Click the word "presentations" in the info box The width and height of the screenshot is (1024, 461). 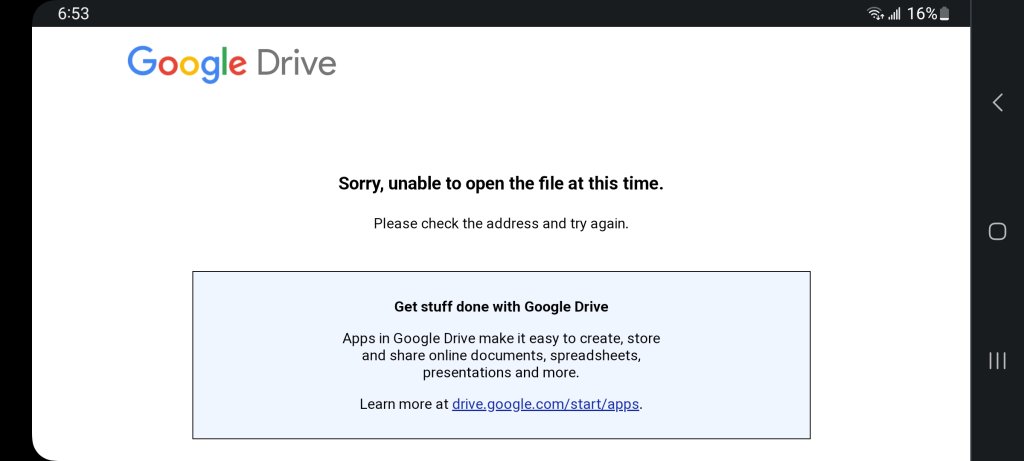click(x=466, y=373)
